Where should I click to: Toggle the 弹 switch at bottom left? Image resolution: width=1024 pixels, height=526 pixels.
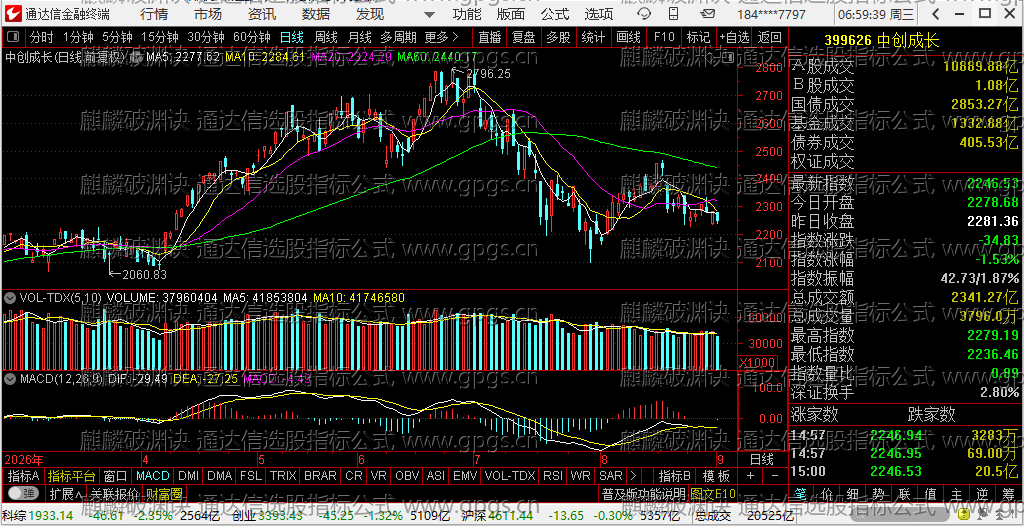[23, 493]
